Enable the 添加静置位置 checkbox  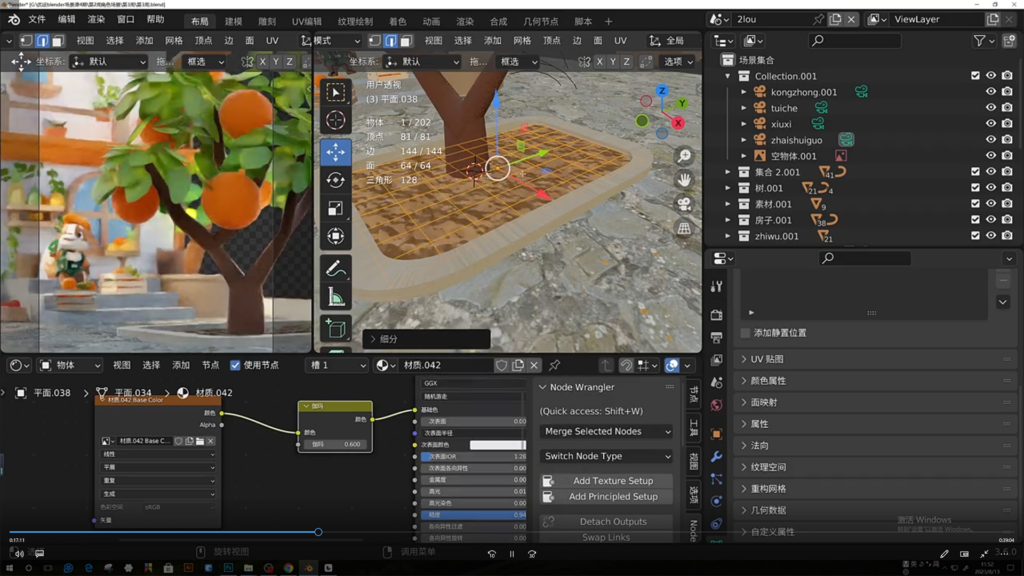[x=746, y=332]
